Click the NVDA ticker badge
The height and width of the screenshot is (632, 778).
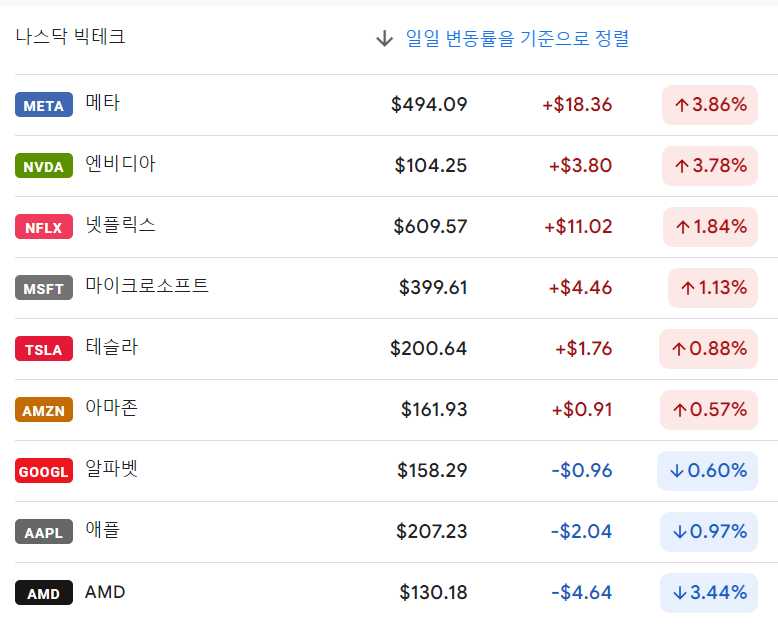(44, 166)
